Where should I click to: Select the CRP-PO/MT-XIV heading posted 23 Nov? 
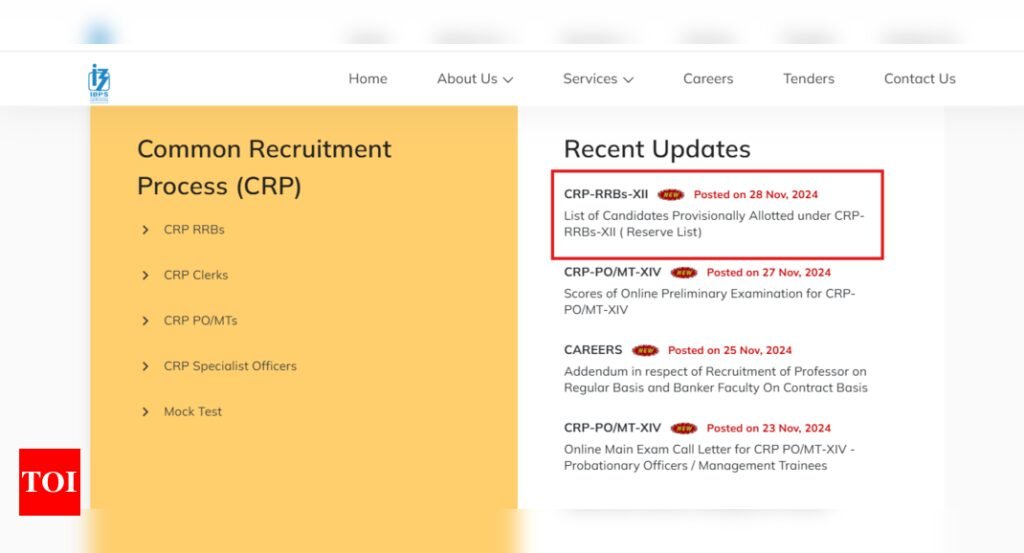(613, 428)
